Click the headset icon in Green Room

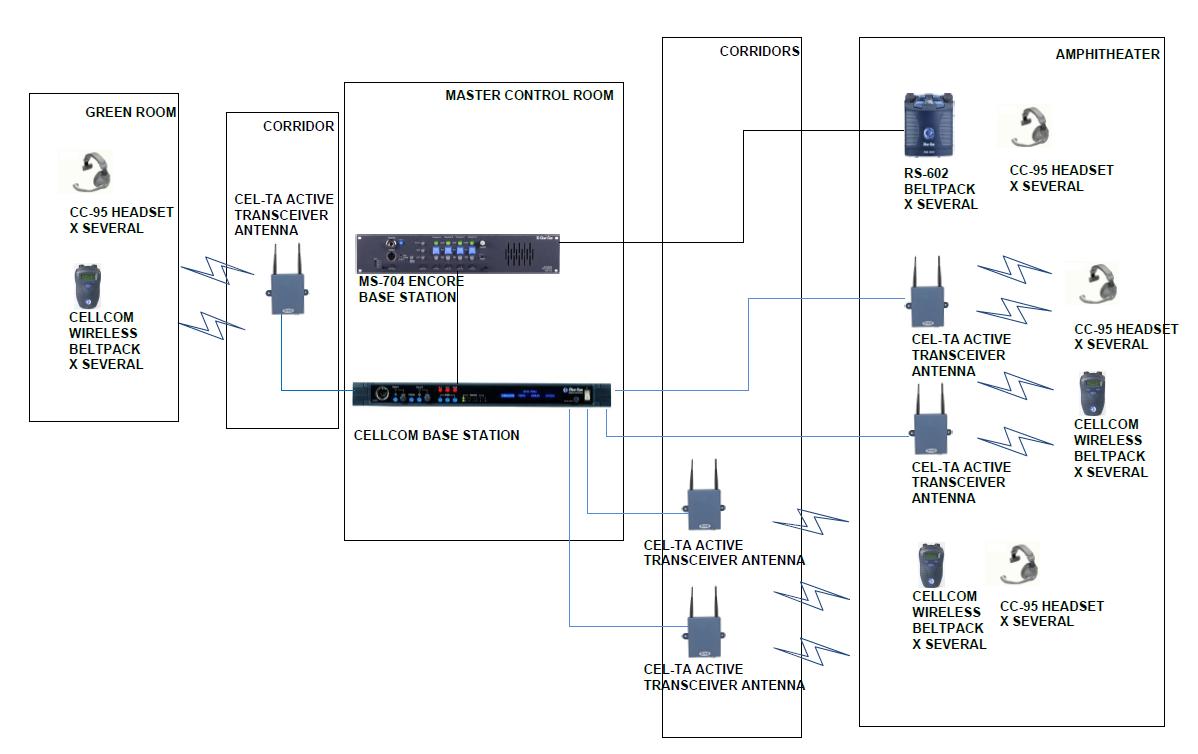tap(92, 172)
